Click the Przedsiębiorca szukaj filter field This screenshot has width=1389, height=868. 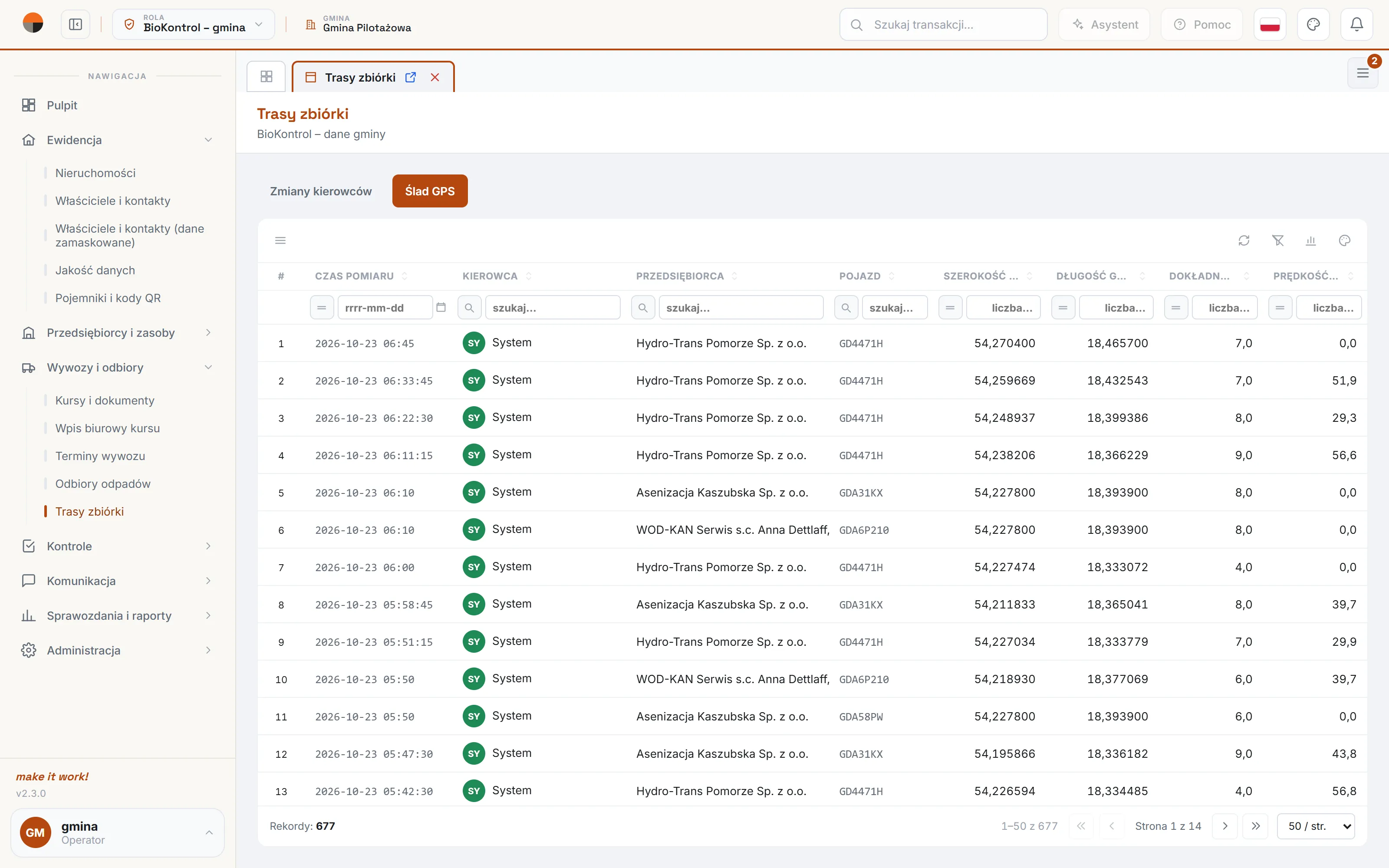tap(741, 308)
